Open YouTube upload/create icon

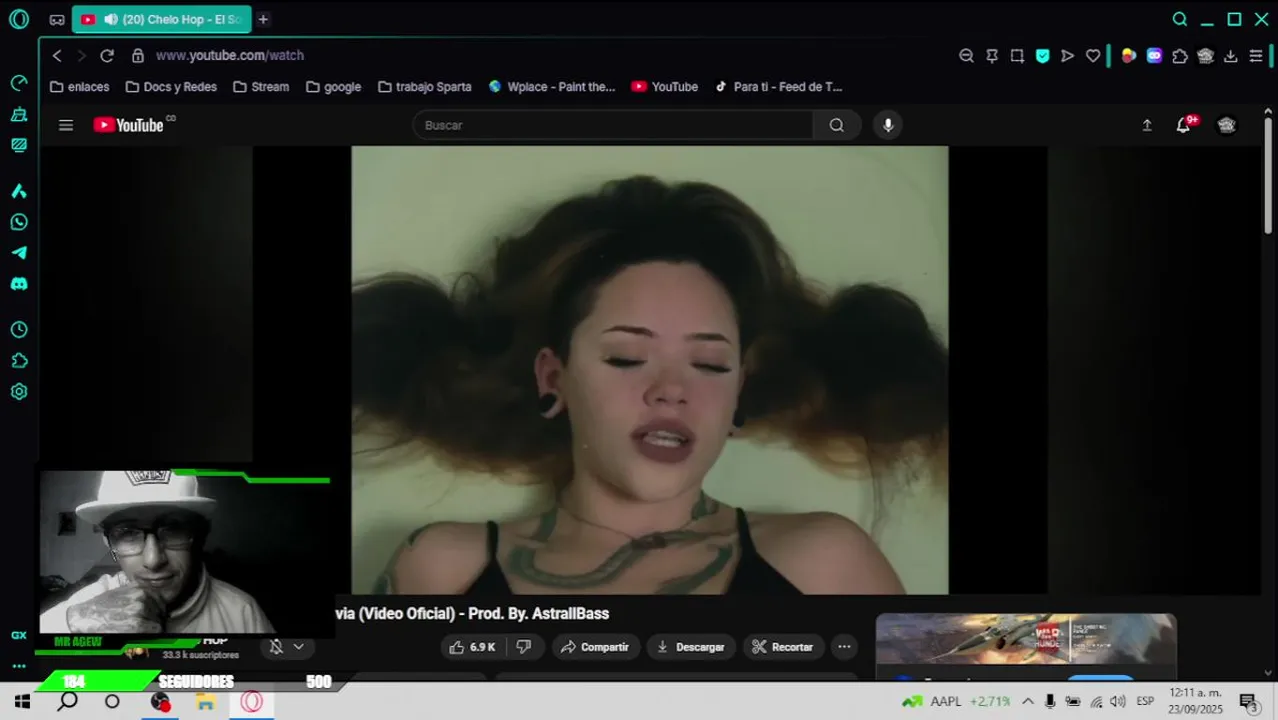(x=1147, y=125)
